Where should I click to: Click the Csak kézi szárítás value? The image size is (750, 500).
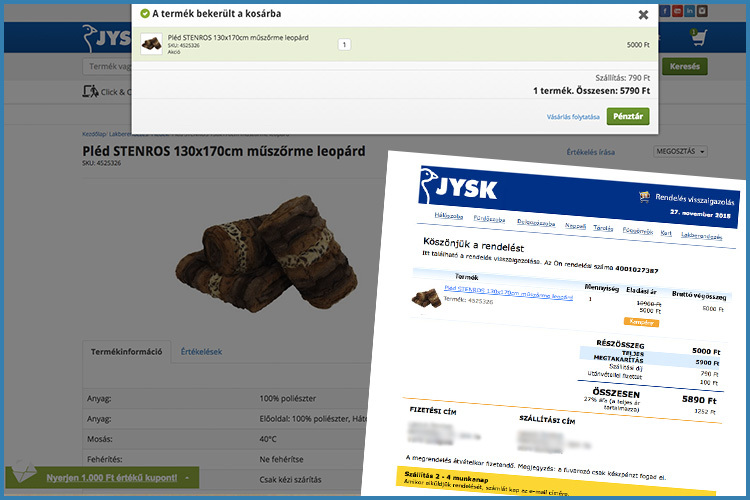(x=290, y=479)
